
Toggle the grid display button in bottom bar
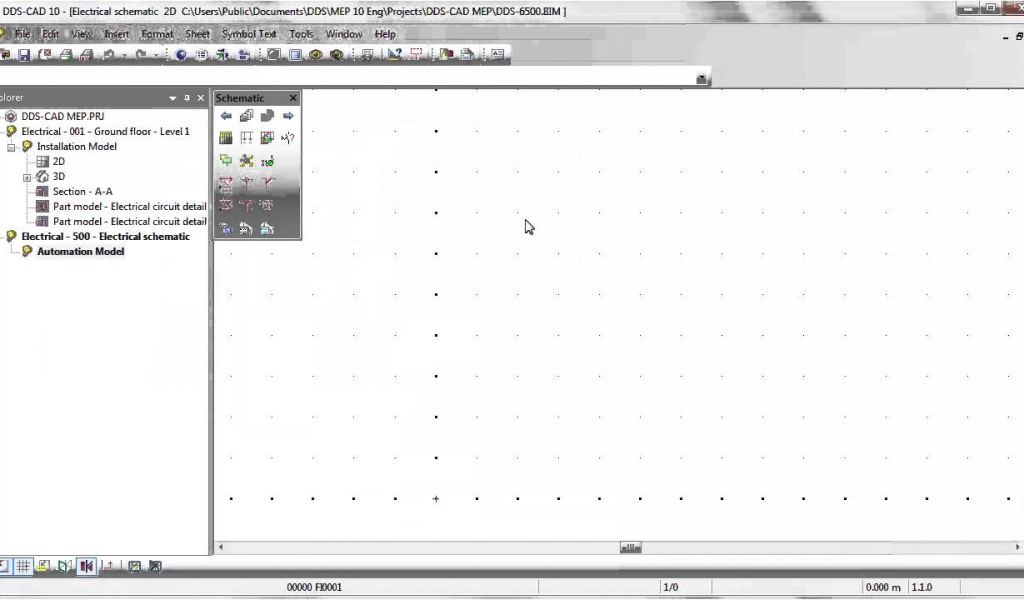[x=23, y=567]
